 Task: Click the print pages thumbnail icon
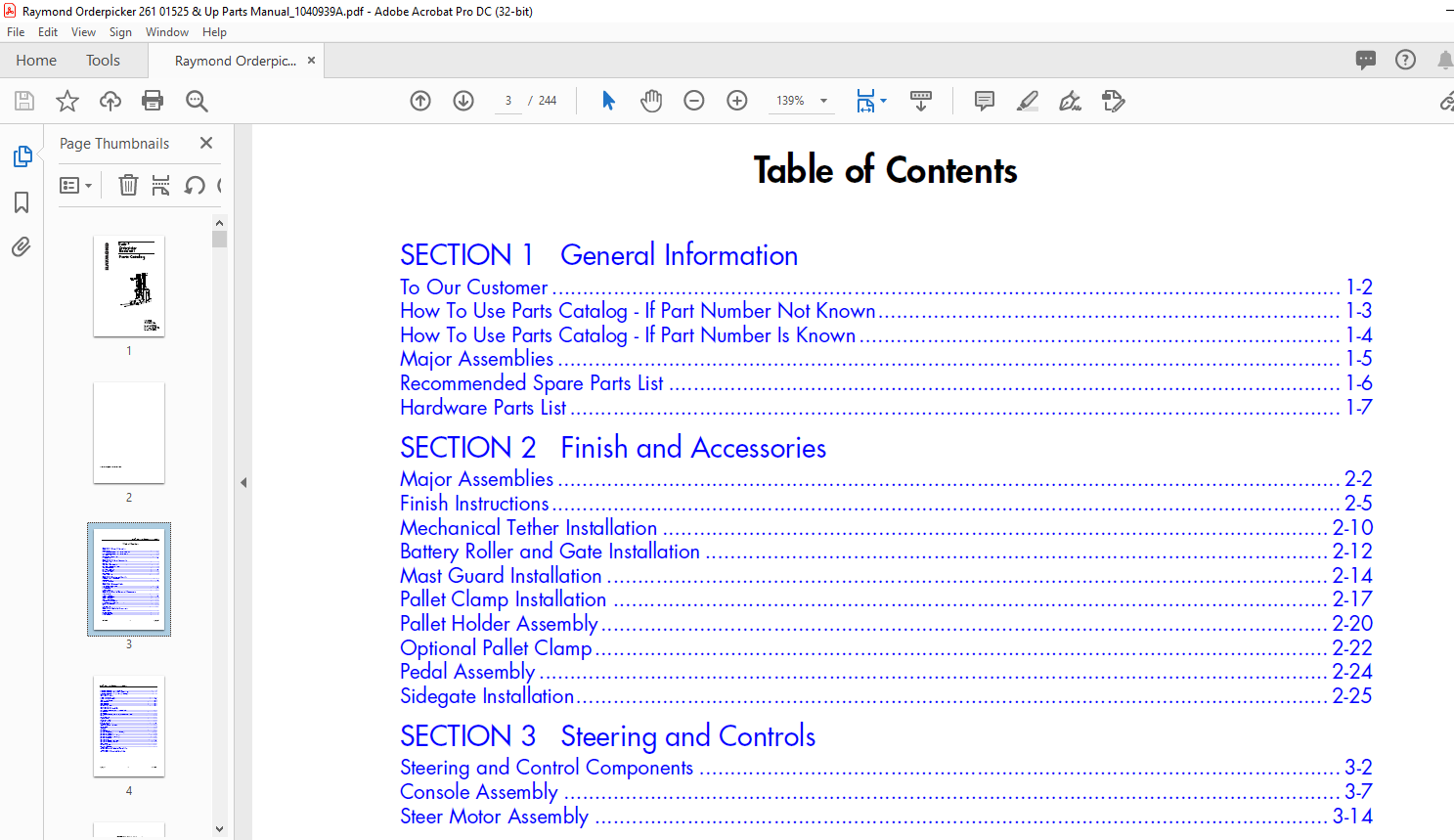161,185
